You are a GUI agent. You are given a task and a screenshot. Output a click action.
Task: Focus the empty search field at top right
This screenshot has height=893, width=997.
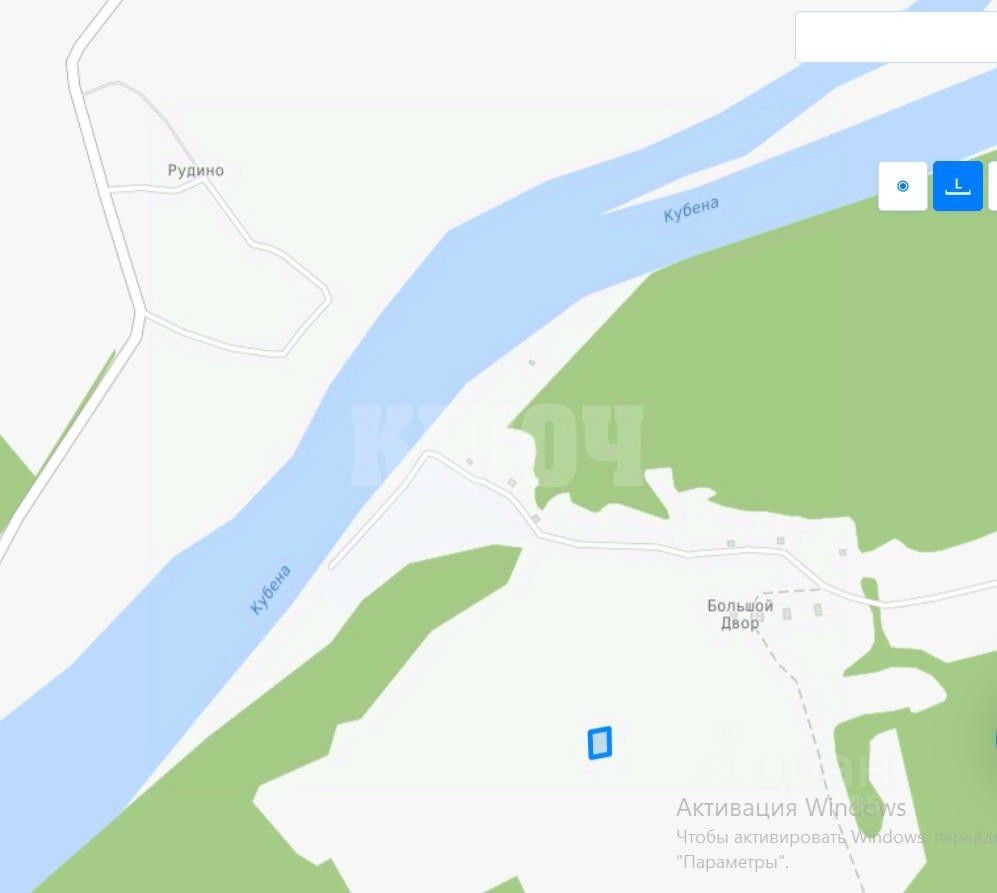(x=896, y=37)
